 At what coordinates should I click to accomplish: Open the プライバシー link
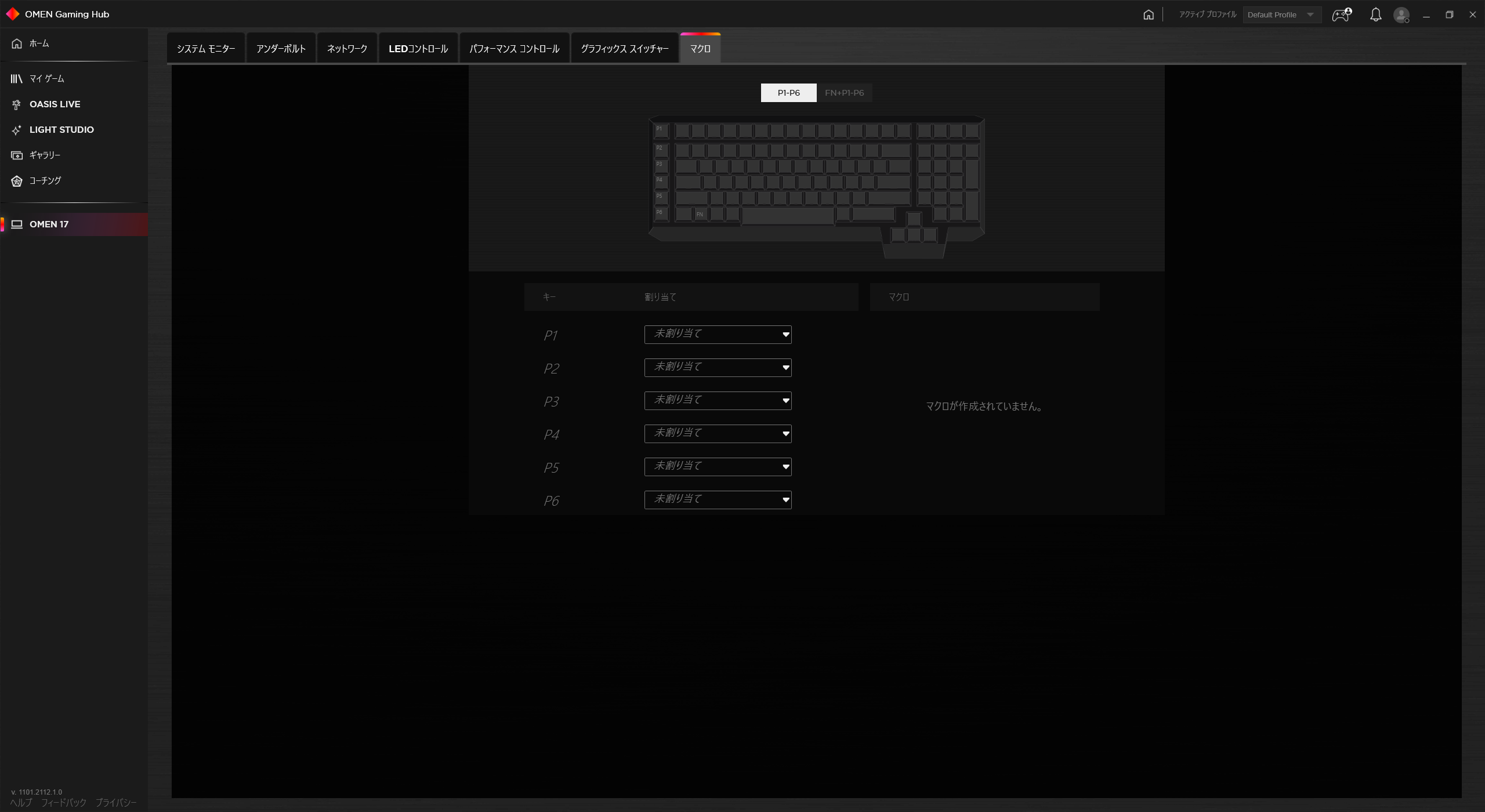tap(116, 803)
